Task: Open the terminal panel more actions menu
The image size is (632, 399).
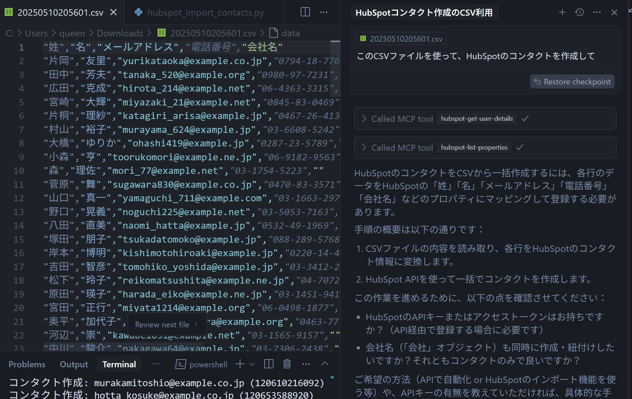Action: click(306, 364)
